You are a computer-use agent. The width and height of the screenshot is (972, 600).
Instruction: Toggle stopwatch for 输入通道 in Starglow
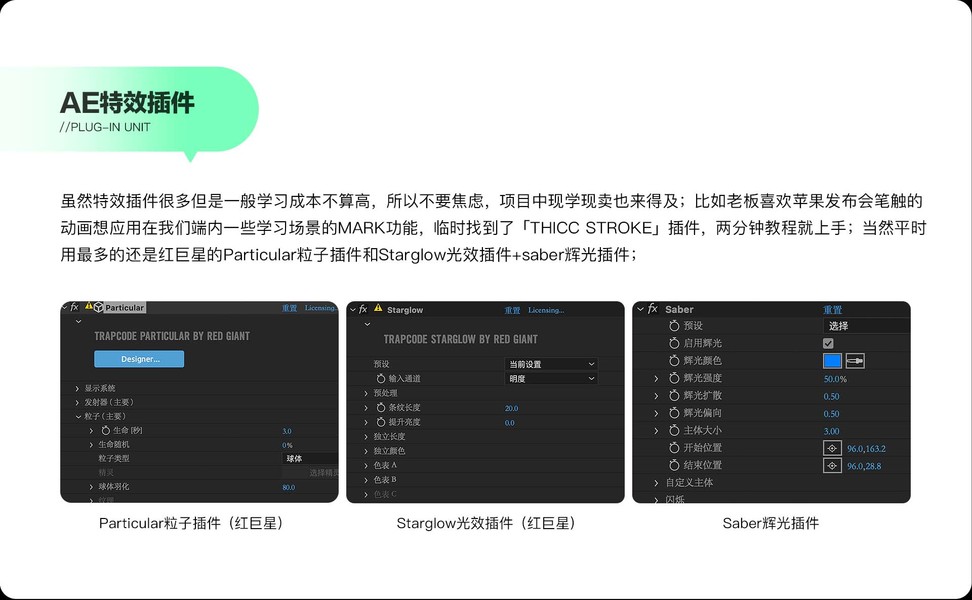tap(381, 378)
